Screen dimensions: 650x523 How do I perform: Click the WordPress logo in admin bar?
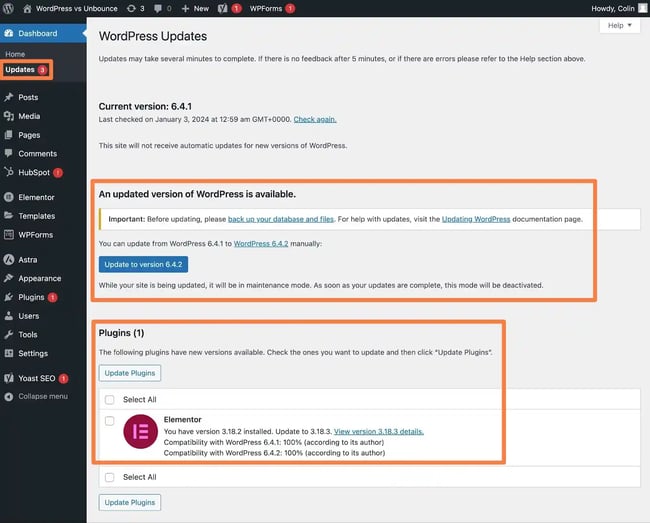pyautogui.click(x=8, y=8)
